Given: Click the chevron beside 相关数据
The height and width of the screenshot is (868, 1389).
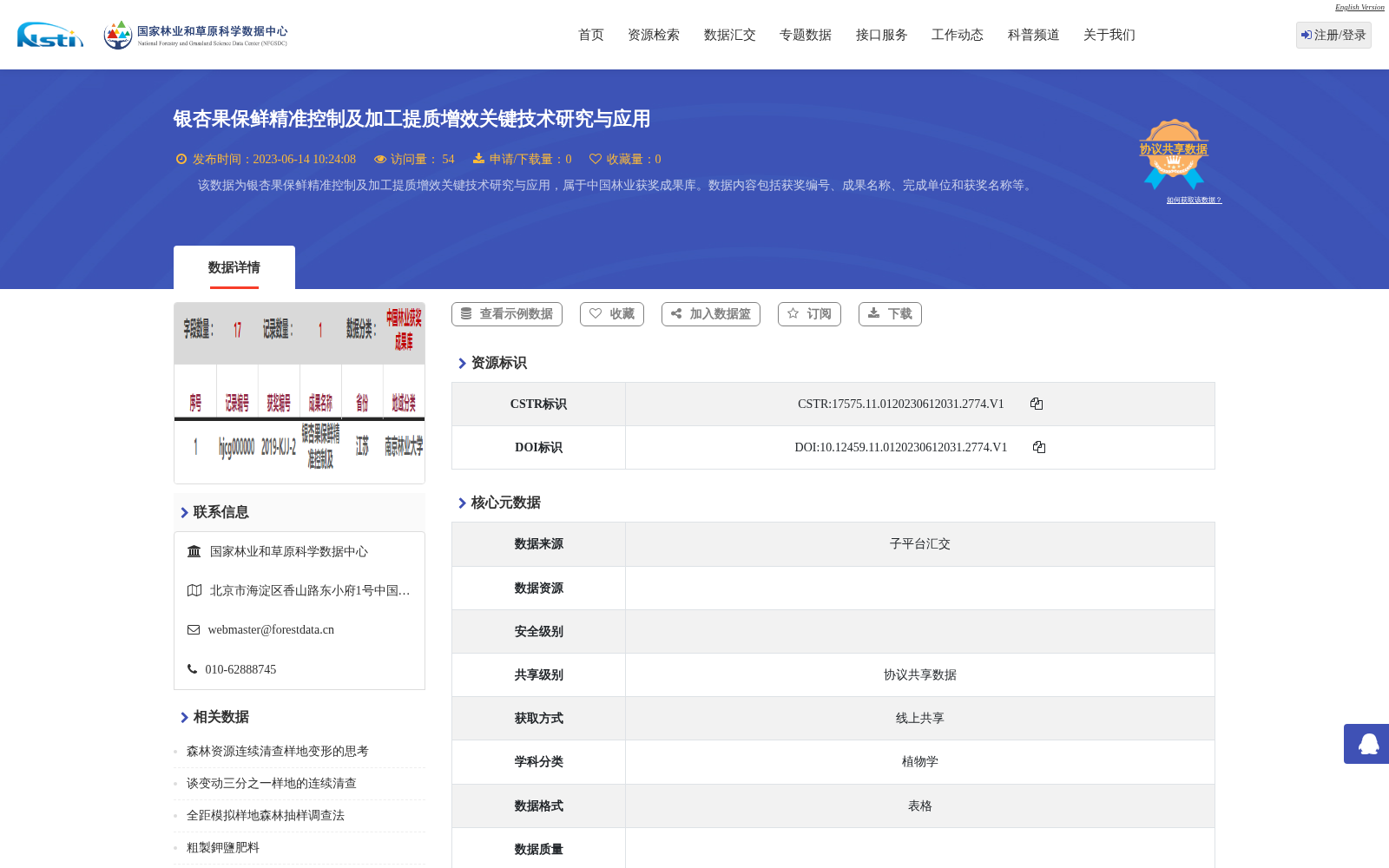Looking at the screenshot, I should pos(184,718).
